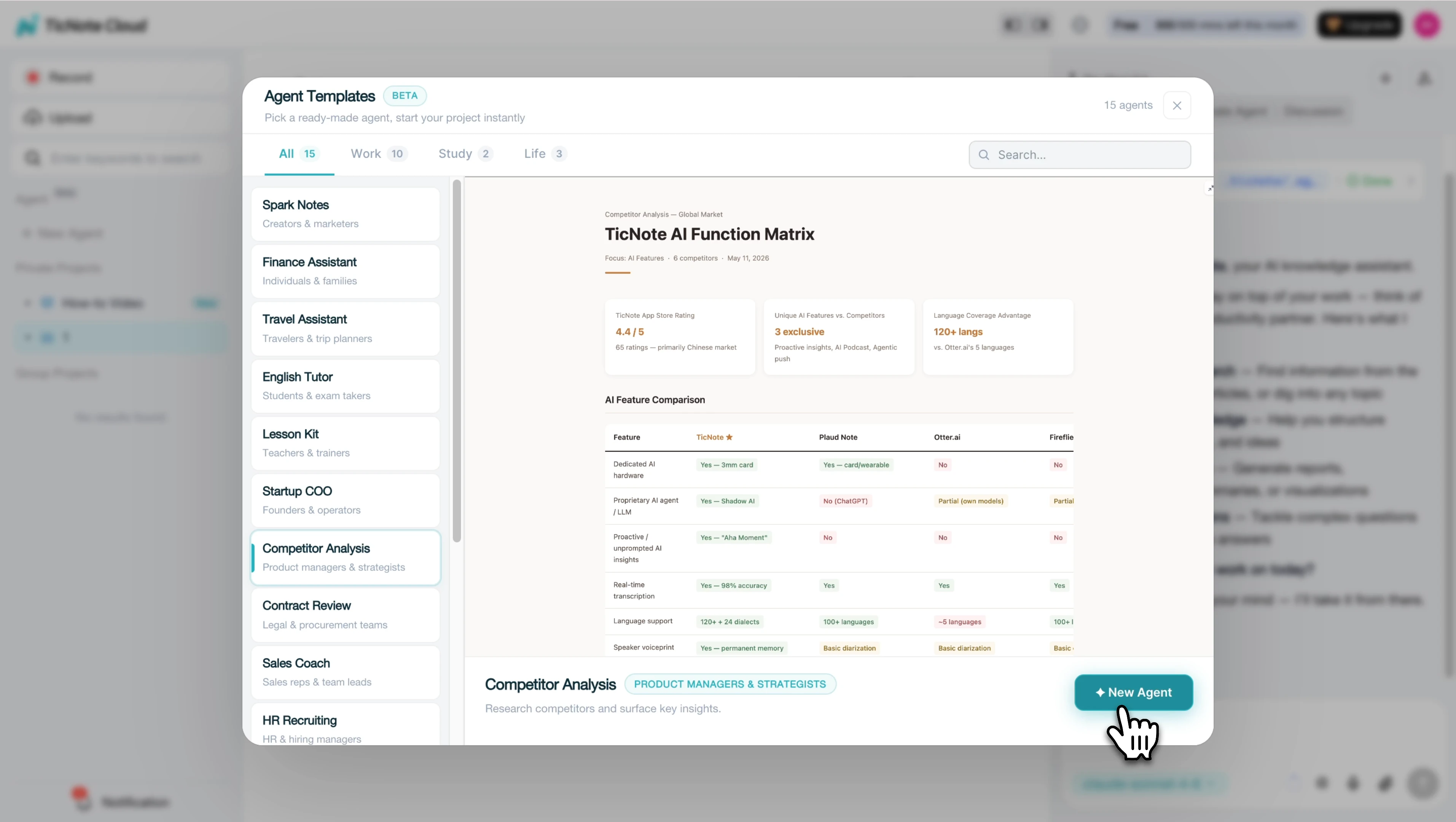Click the '~5 languages' cell

click(959, 622)
